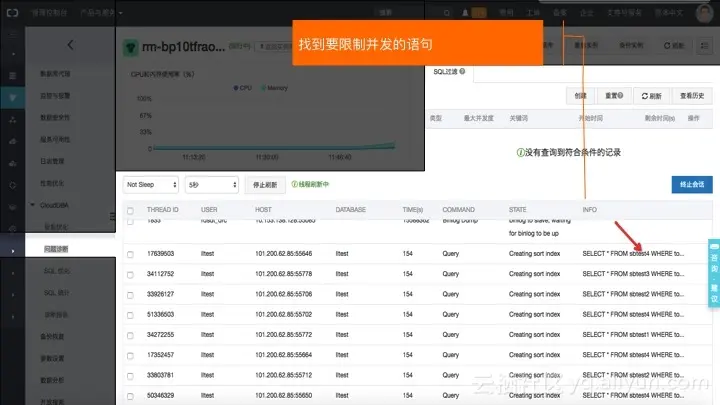Click the 重置 button
The width and height of the screenshot is (720, 405).
coord(613,96)
